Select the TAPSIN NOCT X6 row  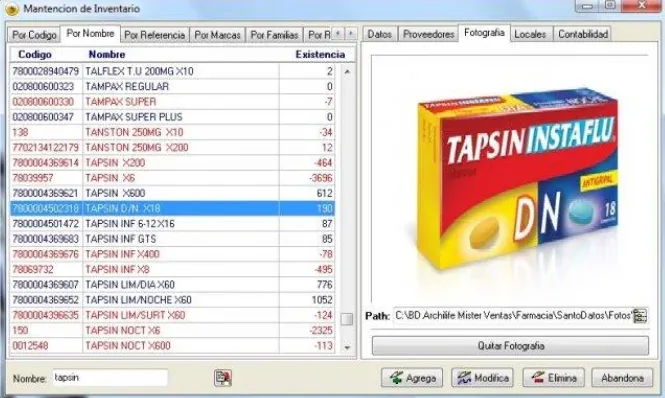pyautogui.click(x=172, y=331)
